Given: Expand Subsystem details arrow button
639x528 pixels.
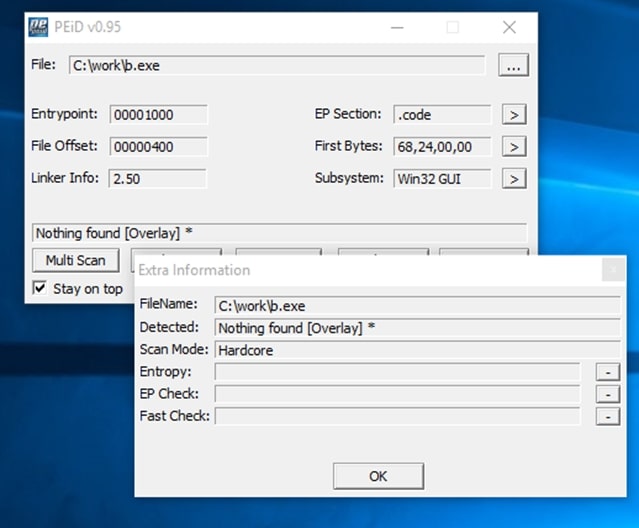Looking at the screenshot, I should [514, 179].
